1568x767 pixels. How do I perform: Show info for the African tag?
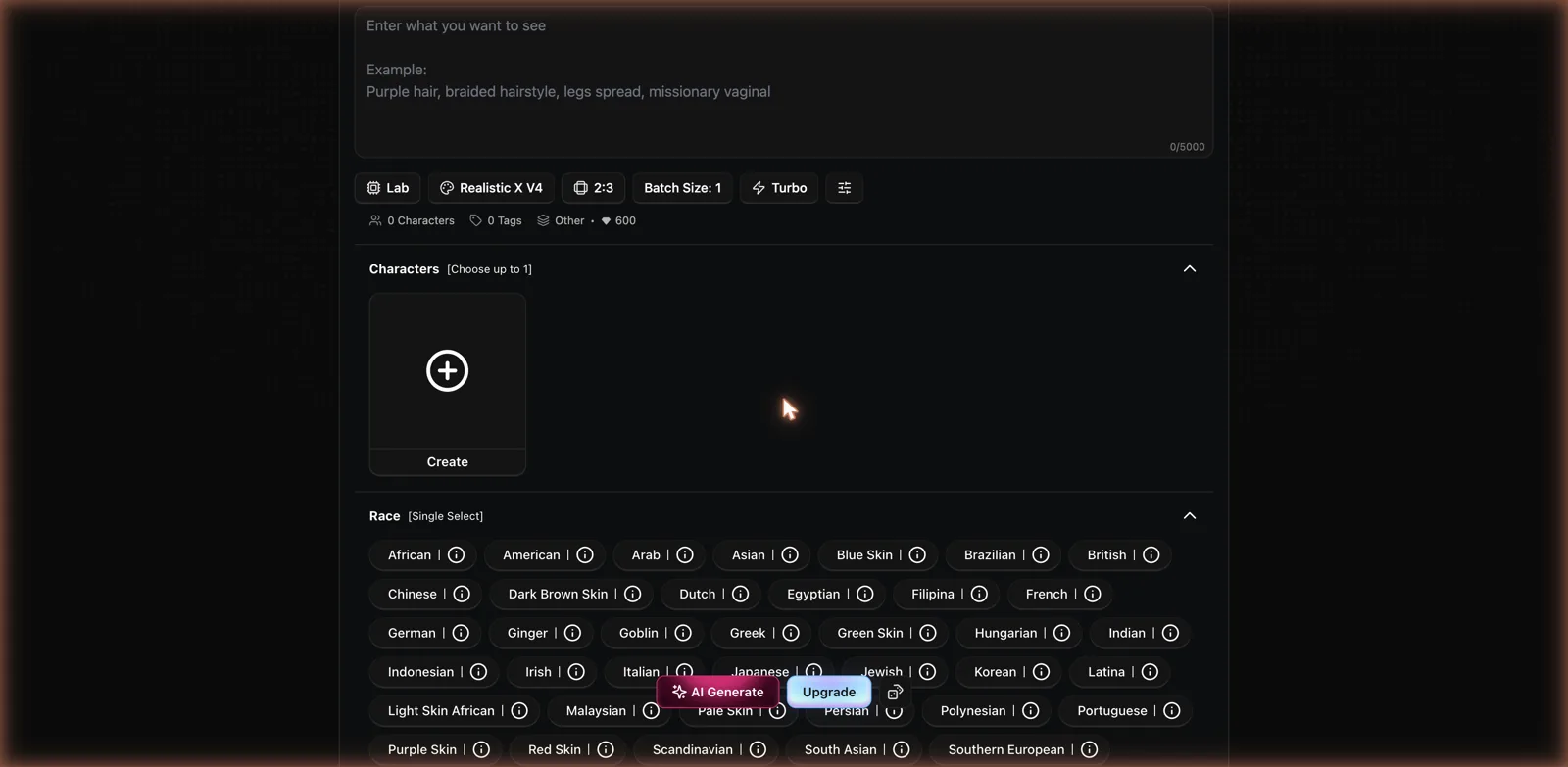(x=457, y=555)
